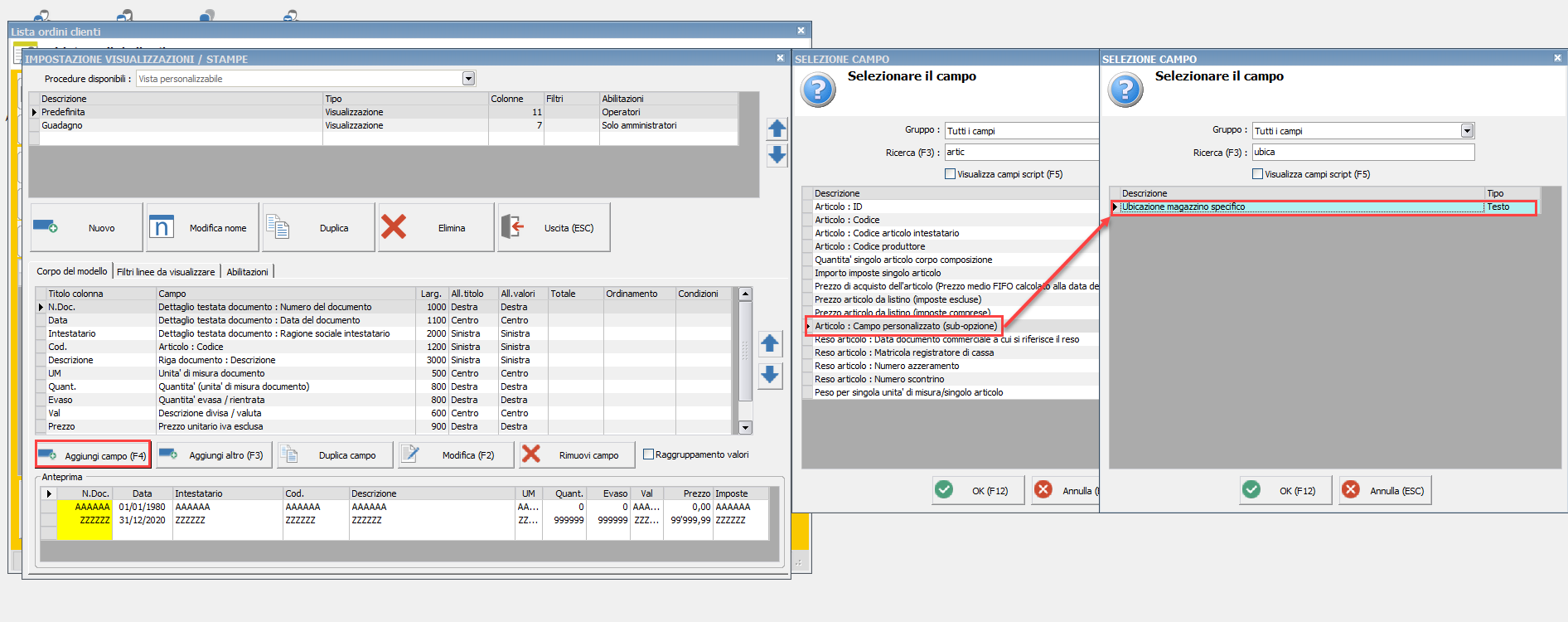Image resolution: width=1568 pixels, height=622 pixels.
Task: Click the Nuovo button icon
Action: tap(45, 226)
